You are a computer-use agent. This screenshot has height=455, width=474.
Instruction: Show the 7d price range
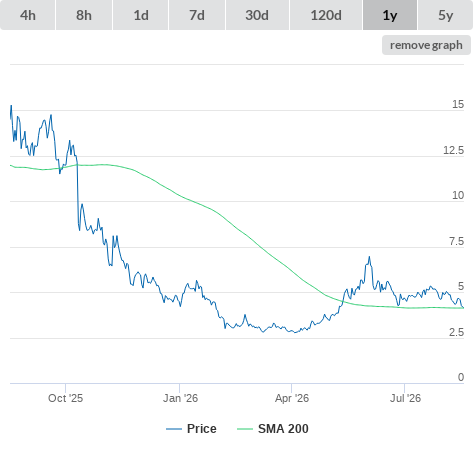197,15
